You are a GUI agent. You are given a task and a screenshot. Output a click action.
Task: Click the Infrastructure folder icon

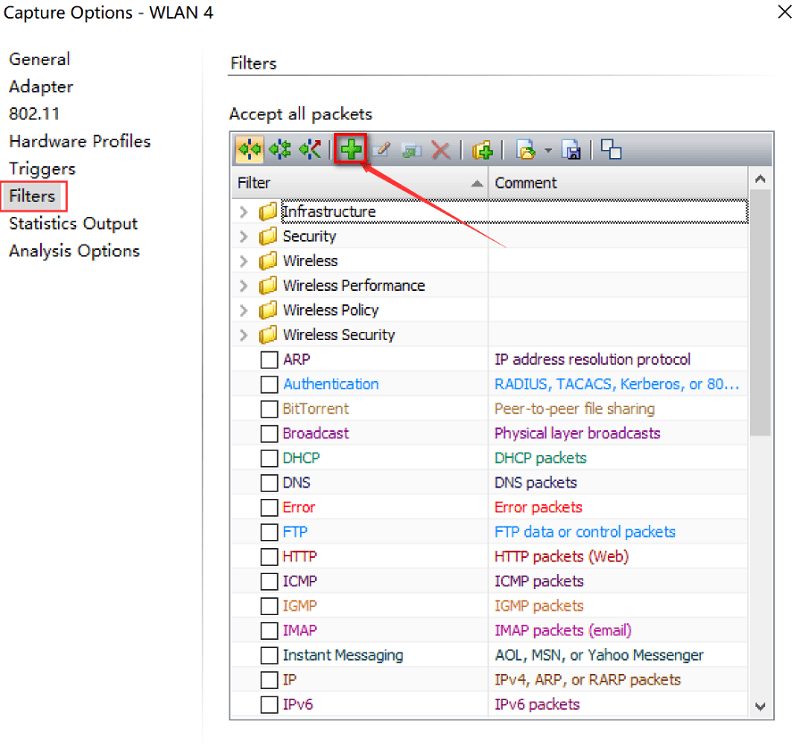[x=268, y=211]
